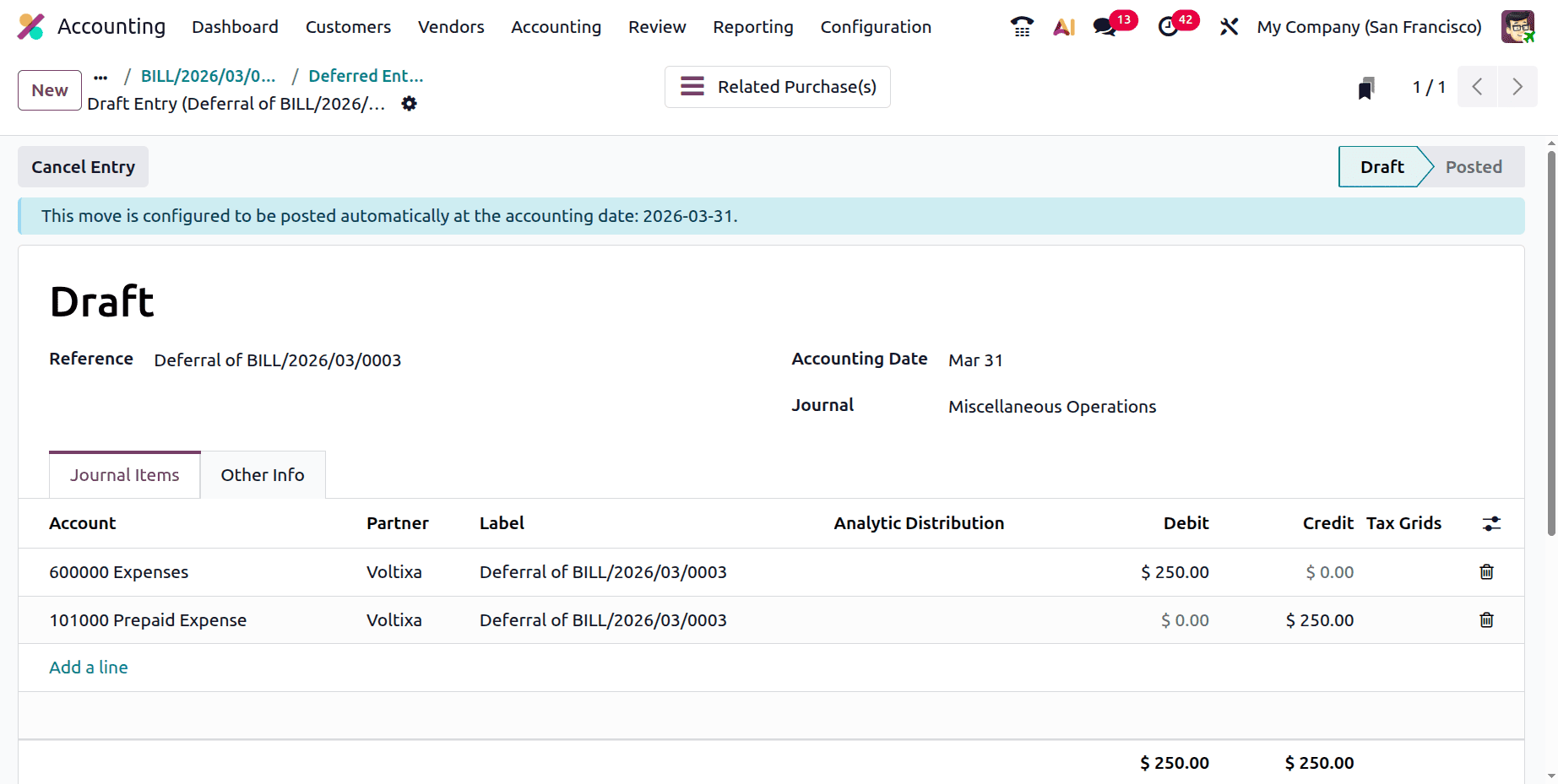
Task: Open BILL/2026/03/0... breadcrumb link
Action: [x=208, y=76]
